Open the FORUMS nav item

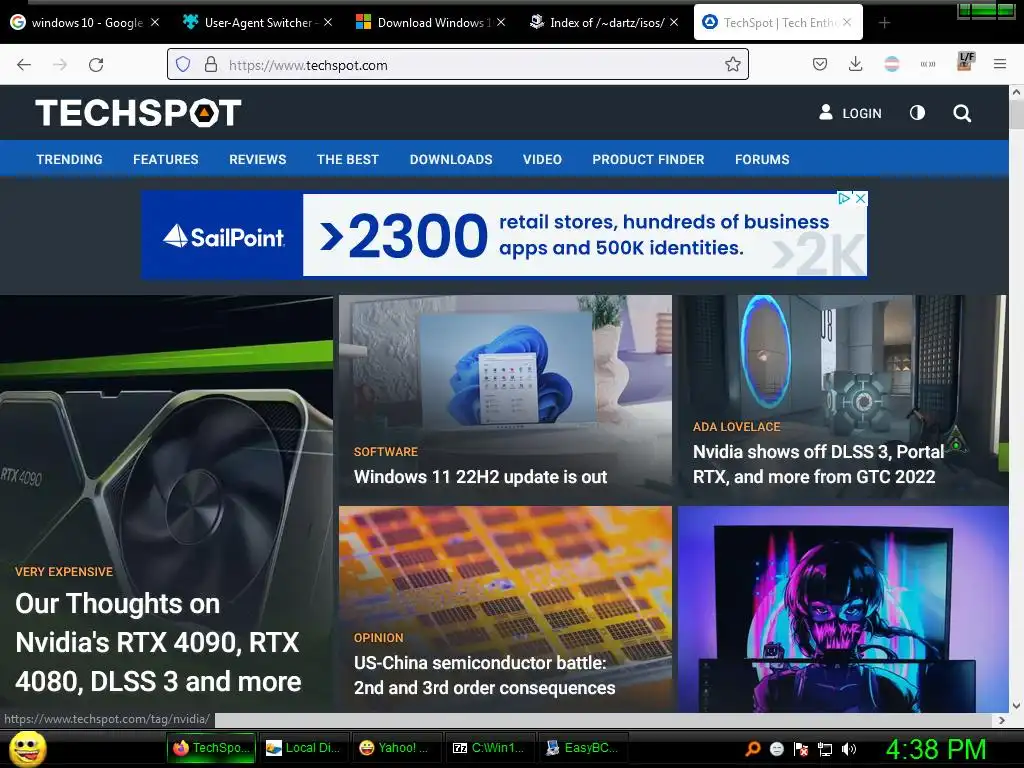[x=762, y=159]
